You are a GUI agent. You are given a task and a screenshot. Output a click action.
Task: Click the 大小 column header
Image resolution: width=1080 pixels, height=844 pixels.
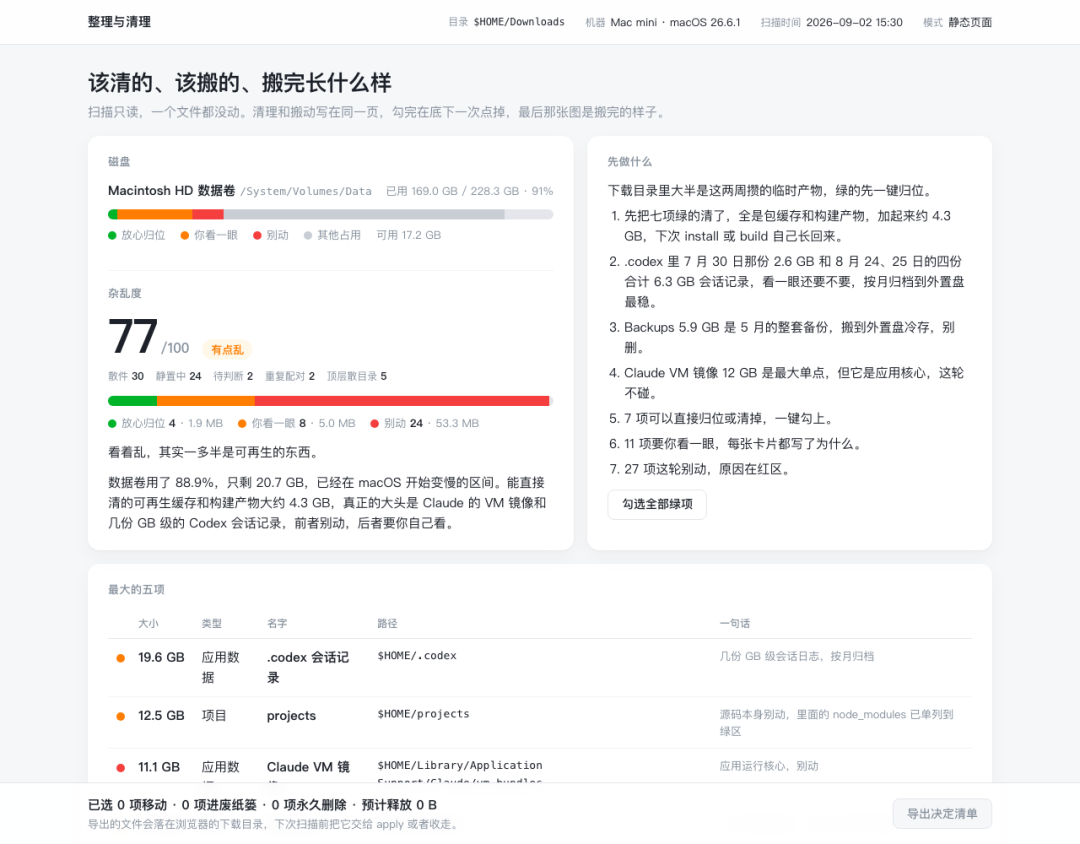click(x=148, y=624)
